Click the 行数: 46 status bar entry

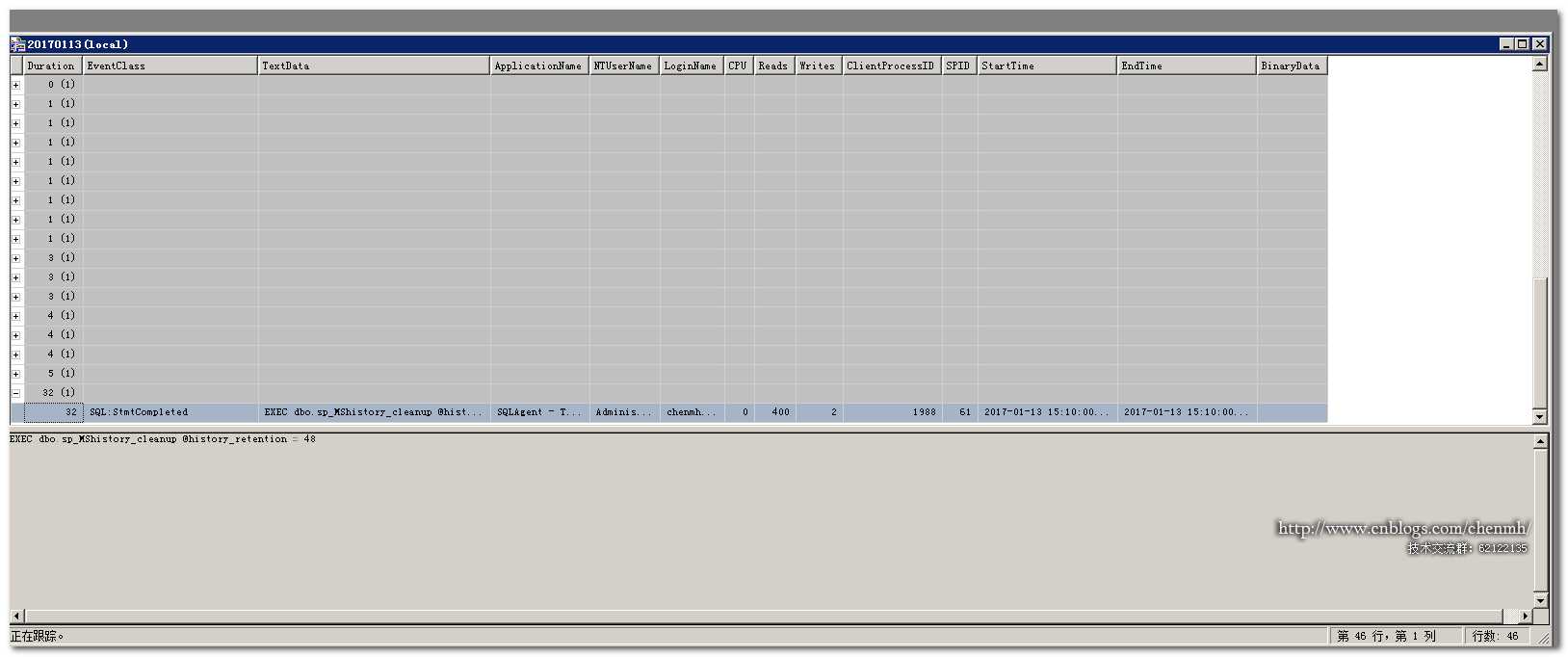(x=1495, y=636)
